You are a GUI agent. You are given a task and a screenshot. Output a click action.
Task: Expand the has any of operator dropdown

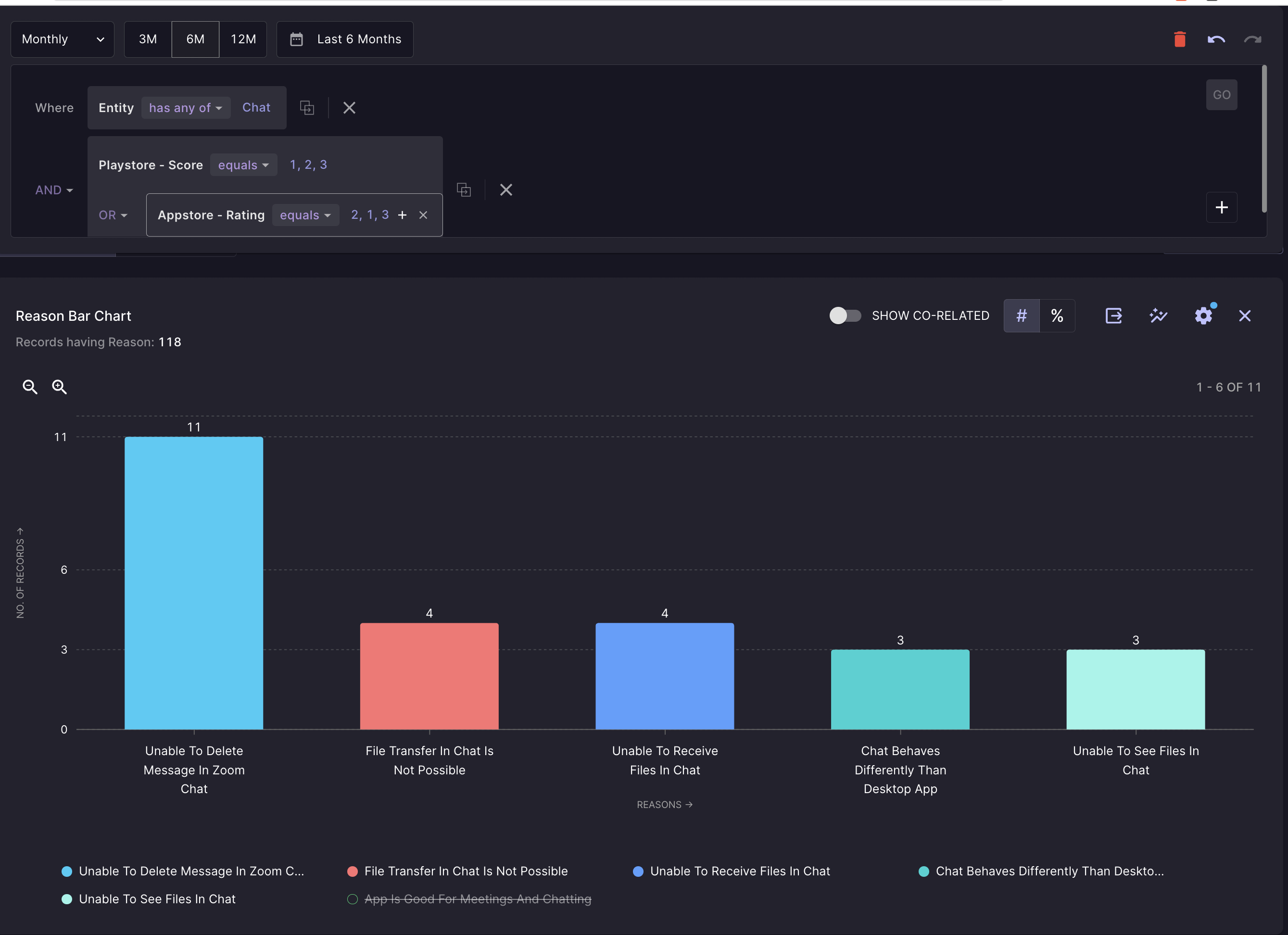[185, 108]
